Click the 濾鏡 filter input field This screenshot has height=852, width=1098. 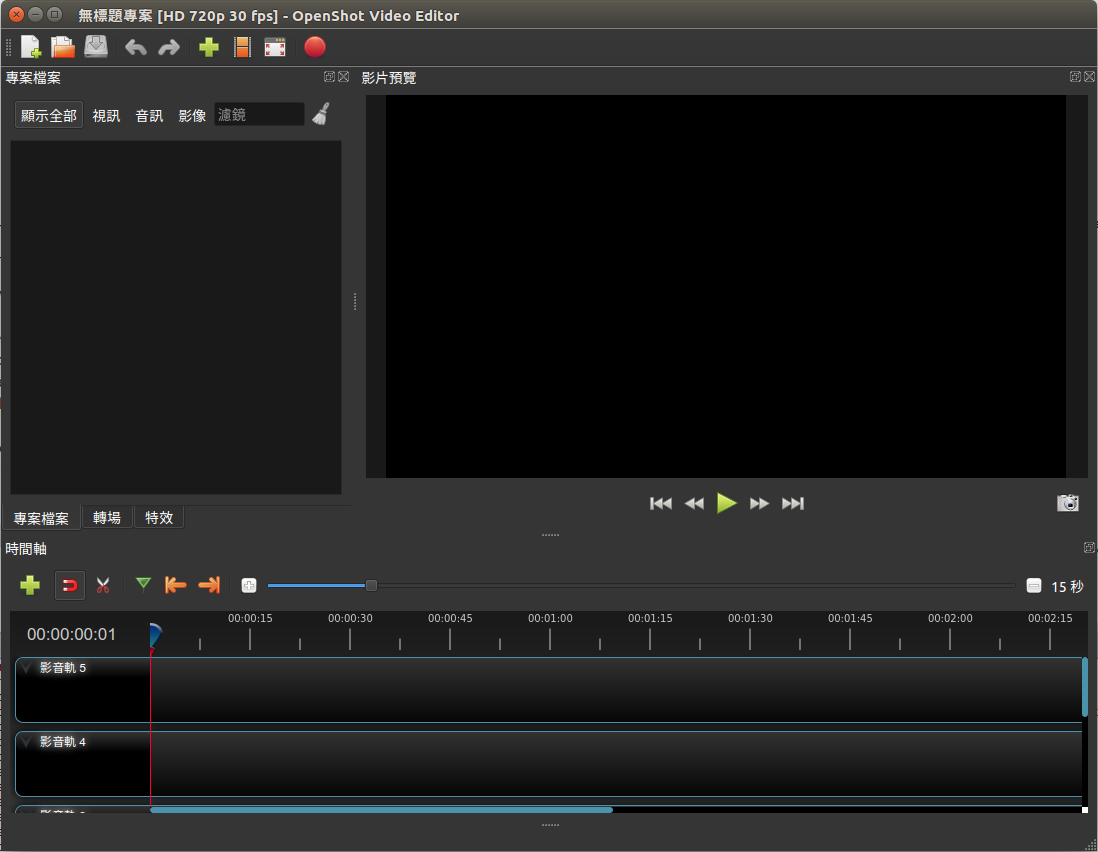click(x=259, y=115)
